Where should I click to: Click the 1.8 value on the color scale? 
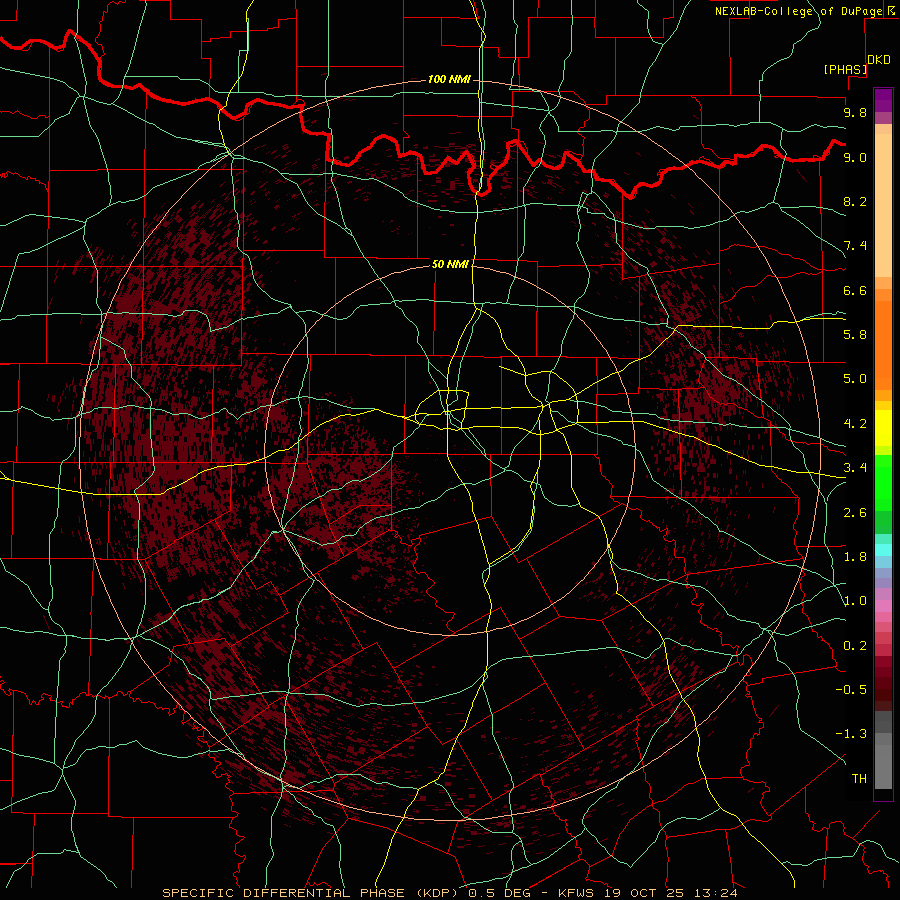pos(855,557)
